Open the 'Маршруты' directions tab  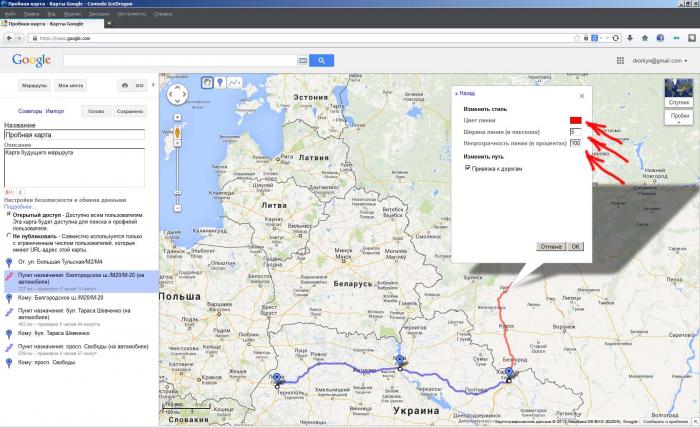34,86
